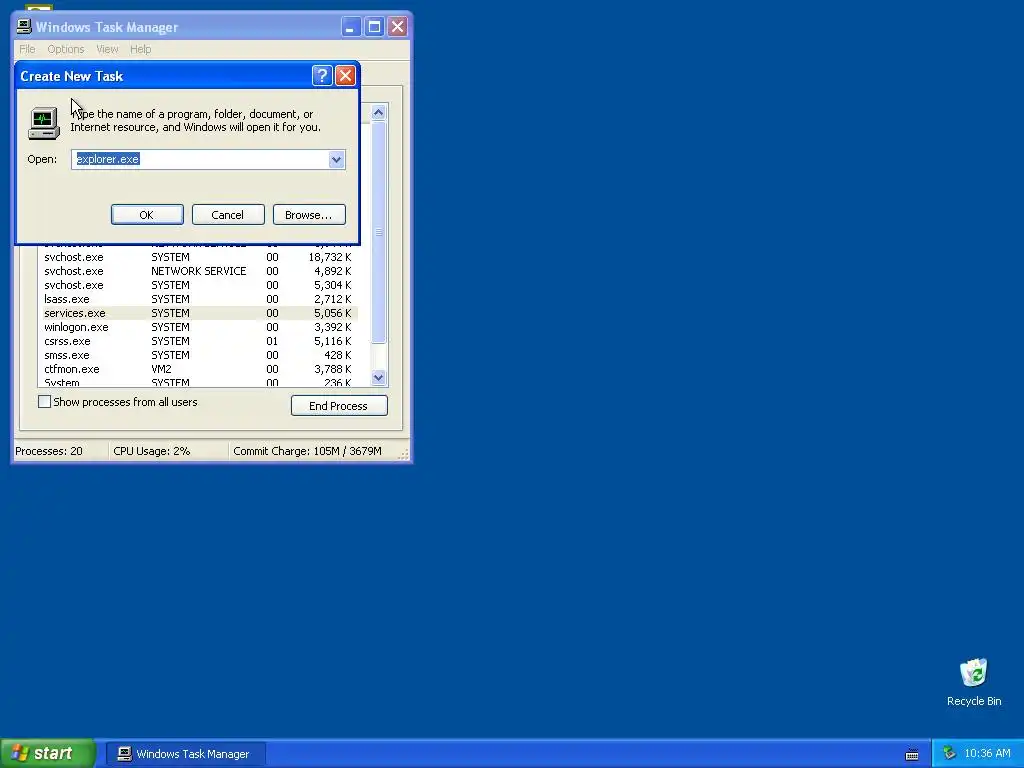
Task: Select svchost.exe row using 5,304 K
Action: 198,285
